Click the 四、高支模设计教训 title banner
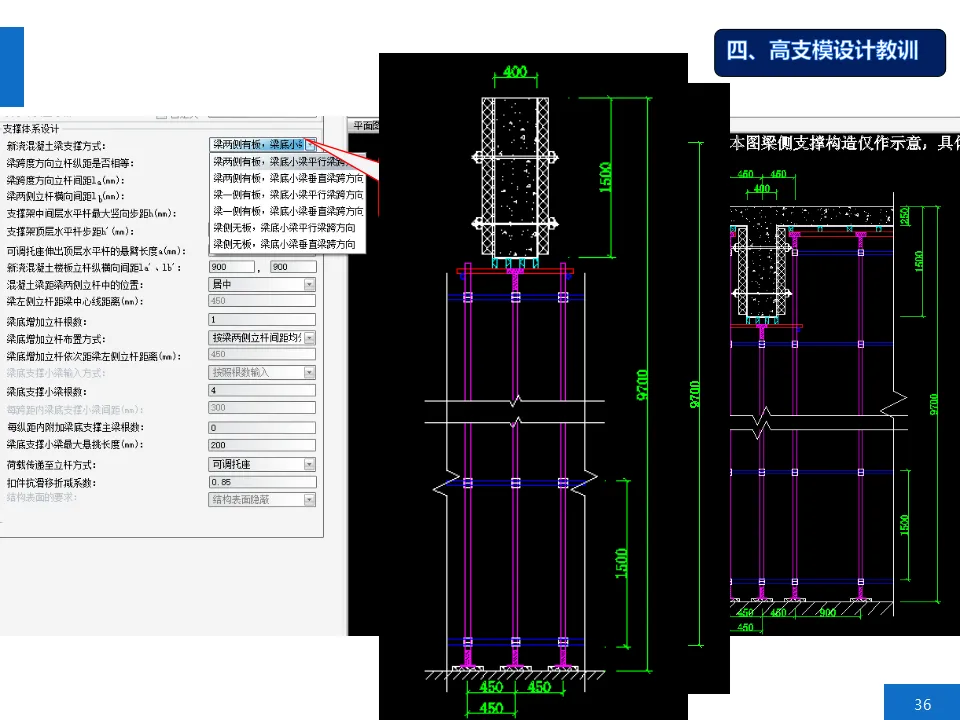This screenshot has height=720, width=960. 830,52
